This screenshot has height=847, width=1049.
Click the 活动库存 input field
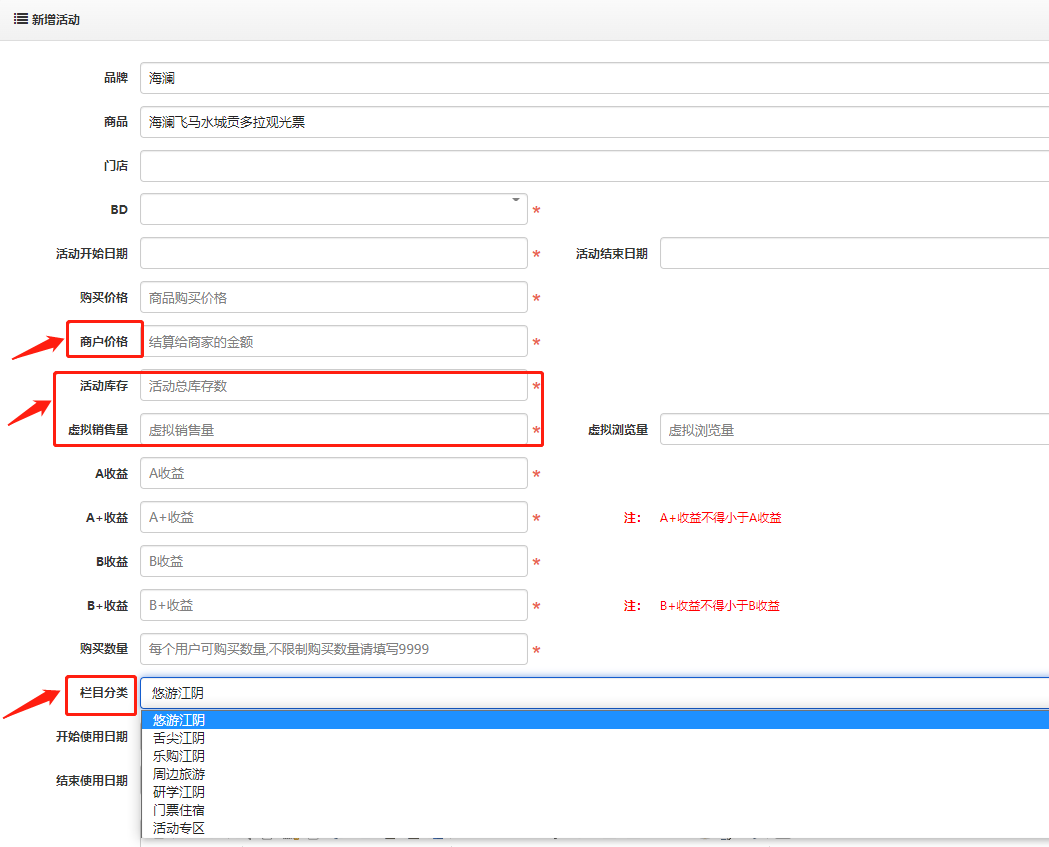pyautogui.click(x=333, y=386)
